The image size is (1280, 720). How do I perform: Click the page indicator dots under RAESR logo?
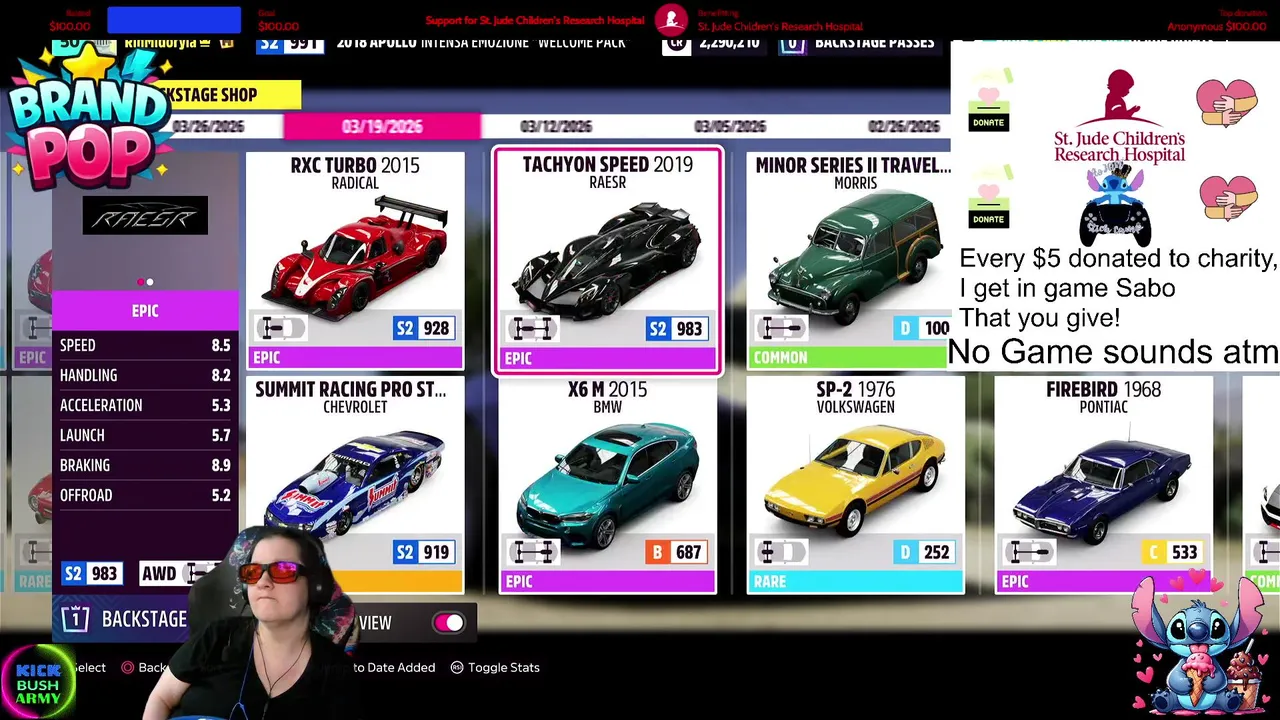click(145, 282)
